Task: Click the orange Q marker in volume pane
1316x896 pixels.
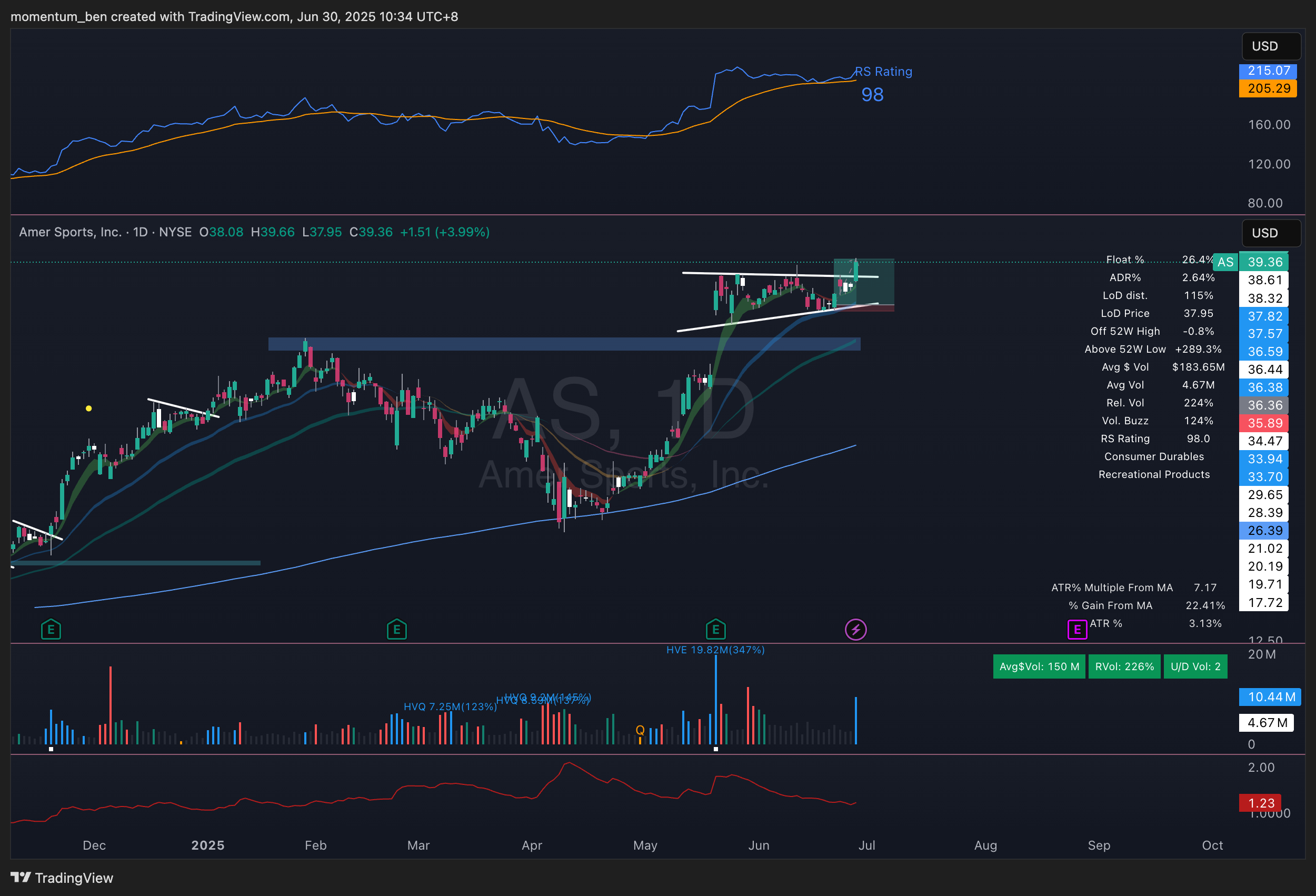Action: click(x=640, y=730)
